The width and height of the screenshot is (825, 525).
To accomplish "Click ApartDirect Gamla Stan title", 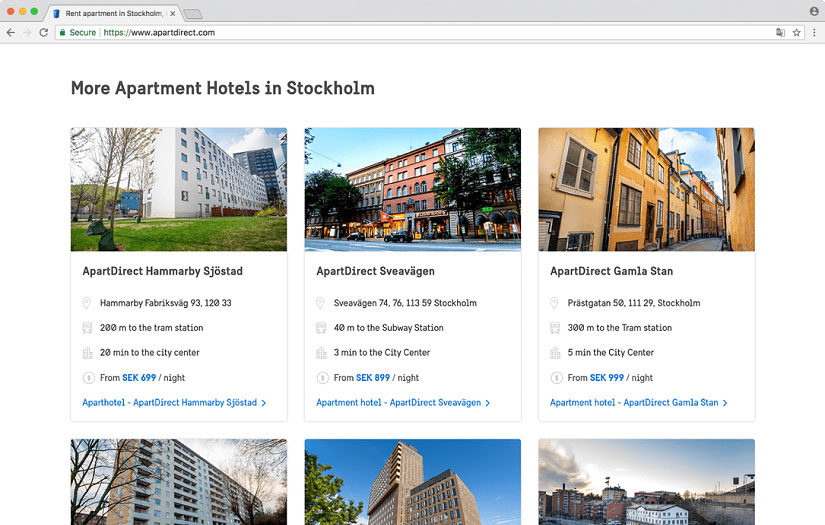I will 611,271.
